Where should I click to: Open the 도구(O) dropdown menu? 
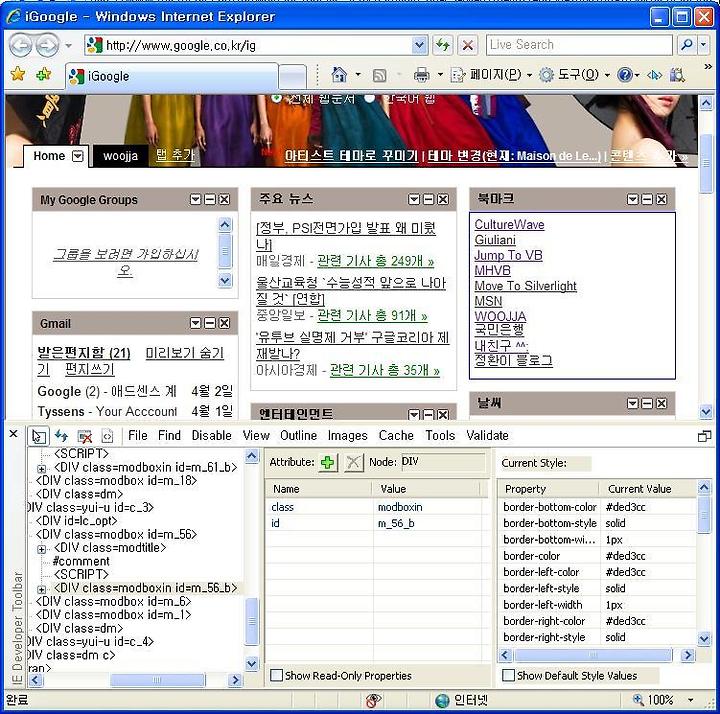(x=607, y=75)
